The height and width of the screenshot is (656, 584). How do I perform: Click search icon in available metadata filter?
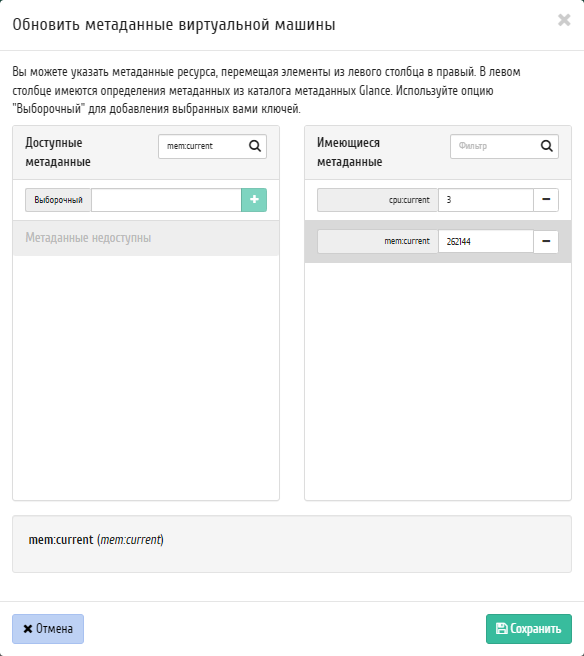tap(255, 146)
